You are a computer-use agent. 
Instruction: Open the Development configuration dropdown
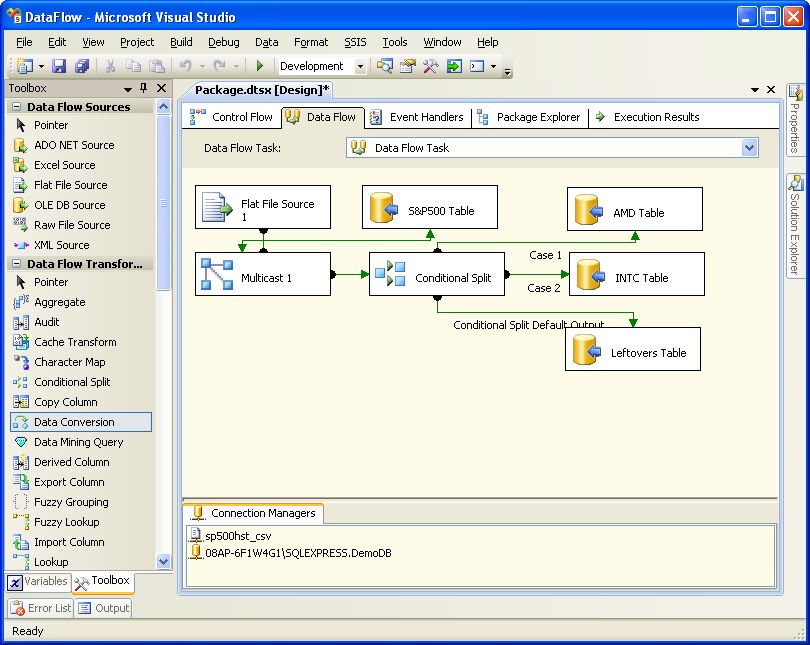tap(361, 66)
